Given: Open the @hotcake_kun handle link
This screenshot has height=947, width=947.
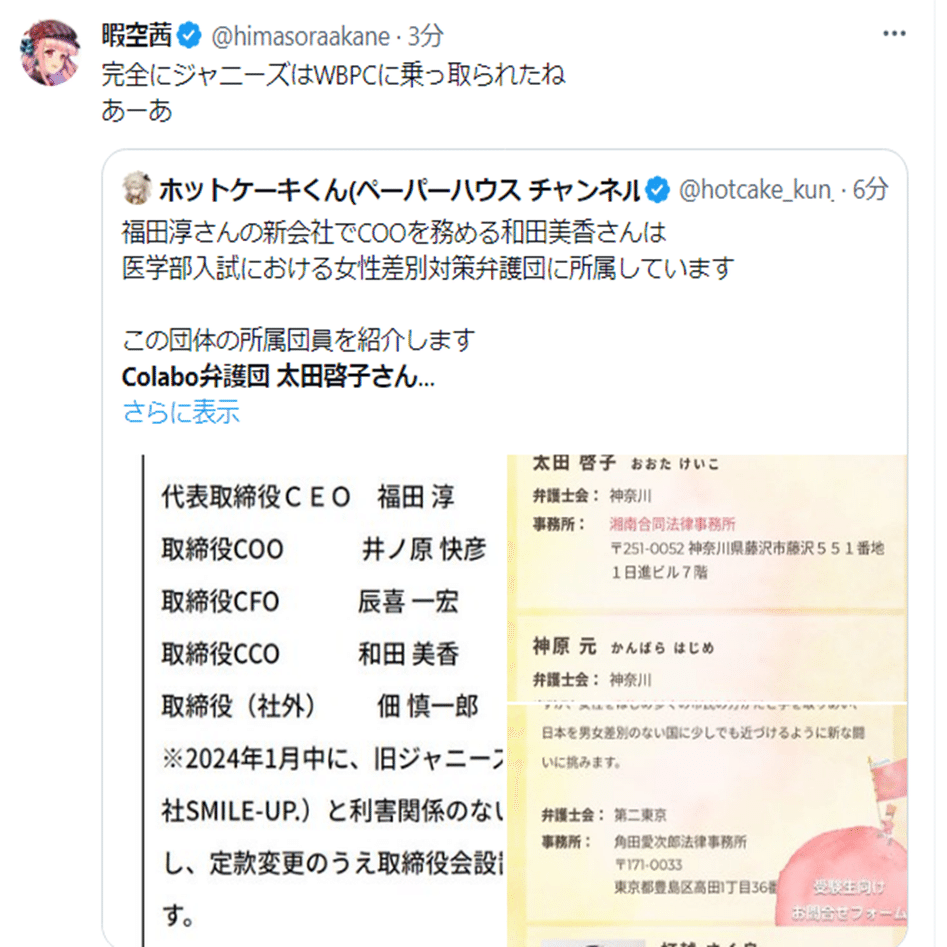Looking at the screenshot, I should coord(756,191).
